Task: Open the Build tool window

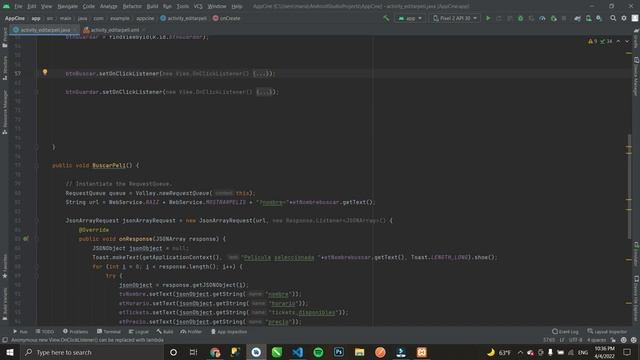Action: point(165,331)
